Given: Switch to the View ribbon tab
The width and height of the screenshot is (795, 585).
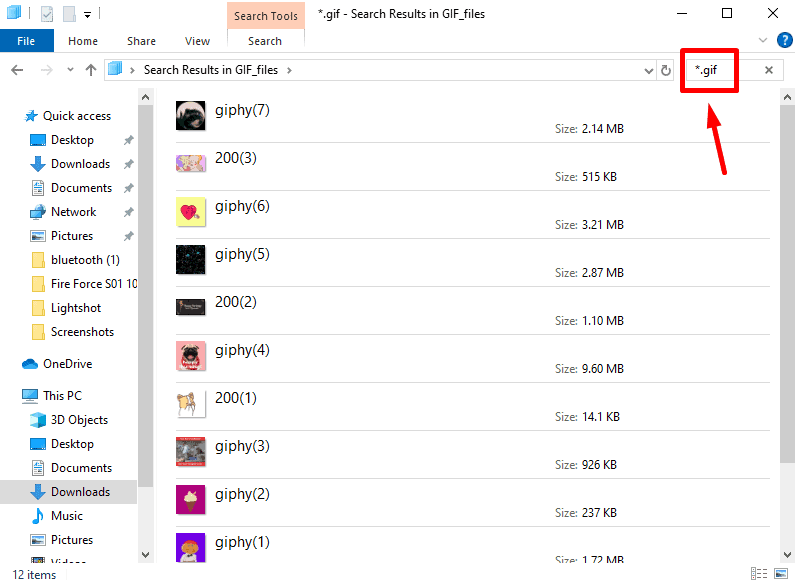Looking at the screenshot, I should 197,41.
